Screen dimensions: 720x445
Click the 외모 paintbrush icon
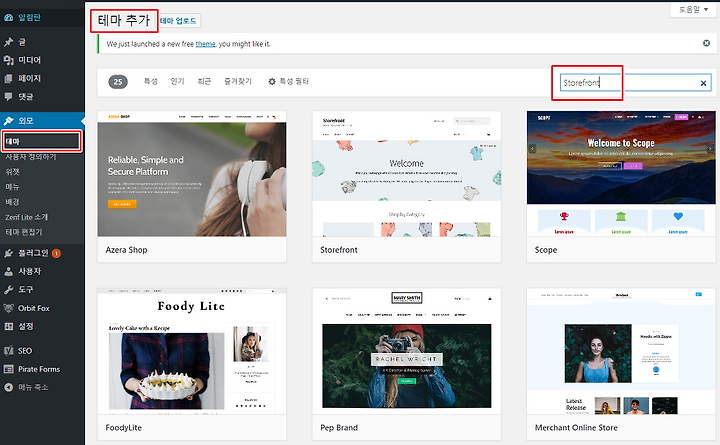[x=8, y=121]
